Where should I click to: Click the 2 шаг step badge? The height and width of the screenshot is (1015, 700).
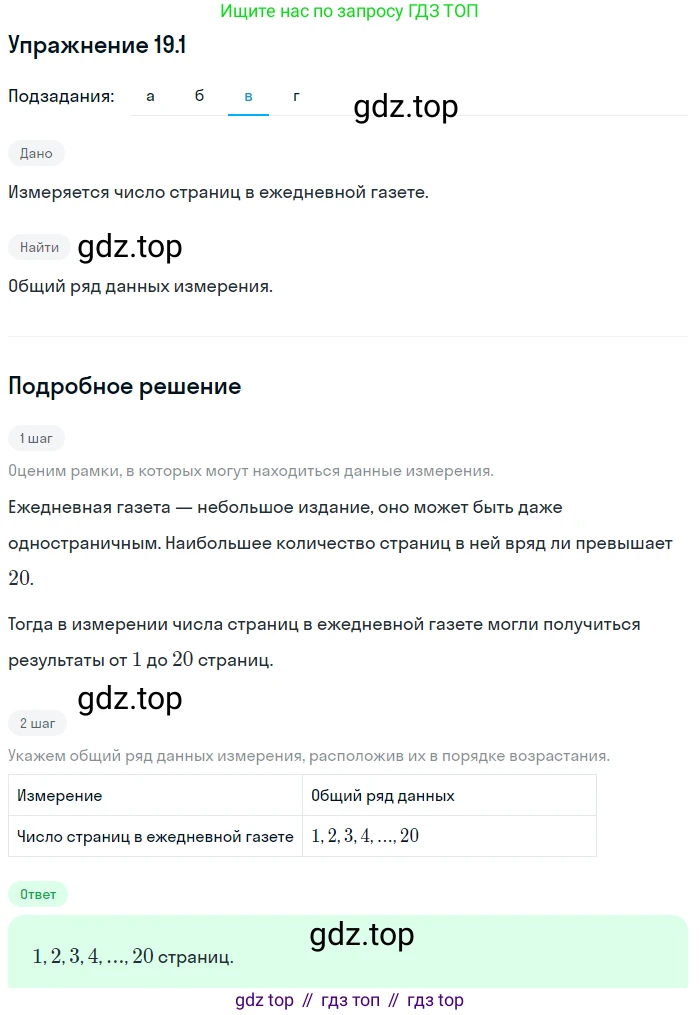pyautogui.click(x=38, y=723)
